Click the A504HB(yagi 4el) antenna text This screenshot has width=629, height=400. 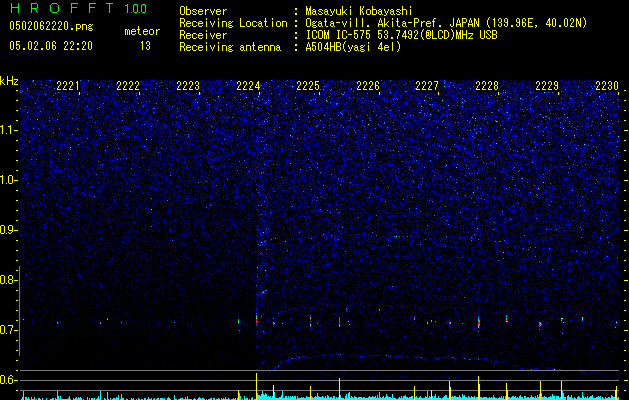pos(353,47)
